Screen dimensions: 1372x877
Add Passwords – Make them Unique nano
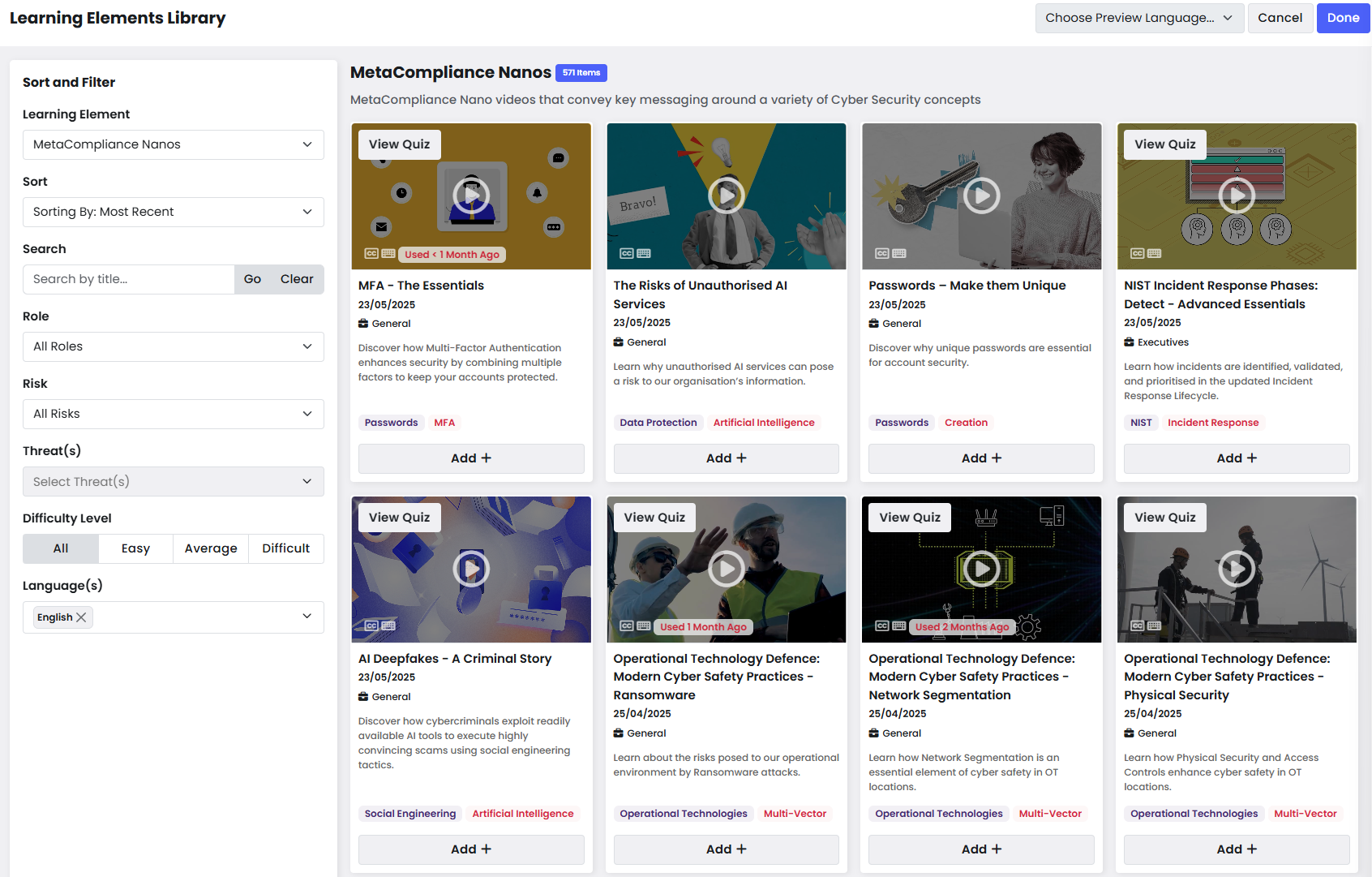(982, 458)
